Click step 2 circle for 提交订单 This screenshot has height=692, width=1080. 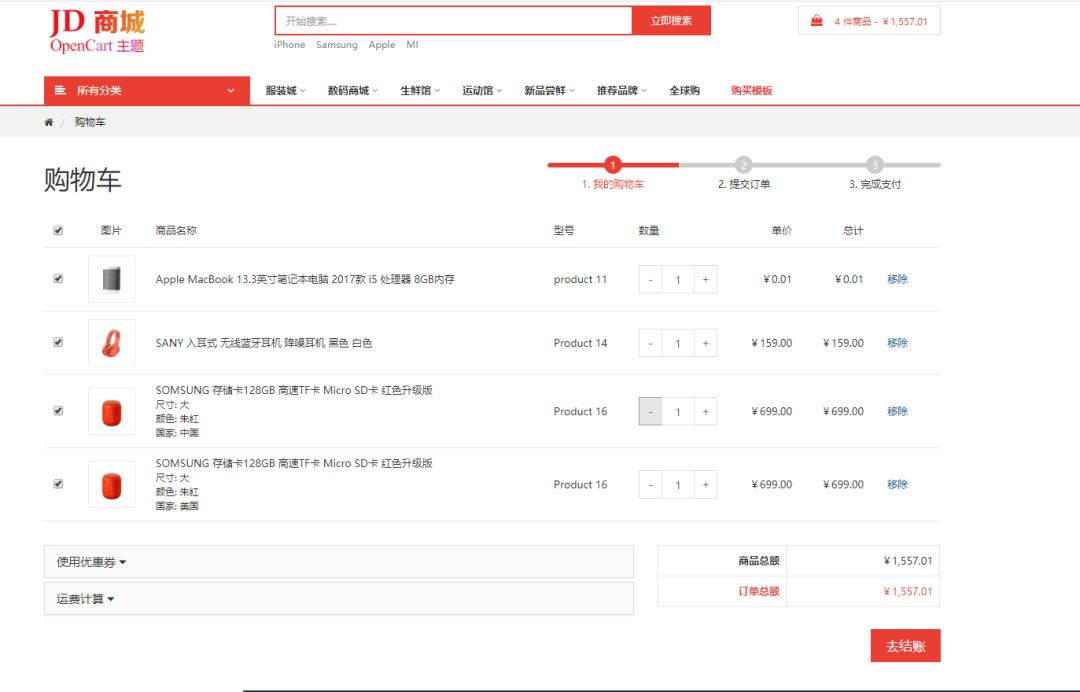743,165
